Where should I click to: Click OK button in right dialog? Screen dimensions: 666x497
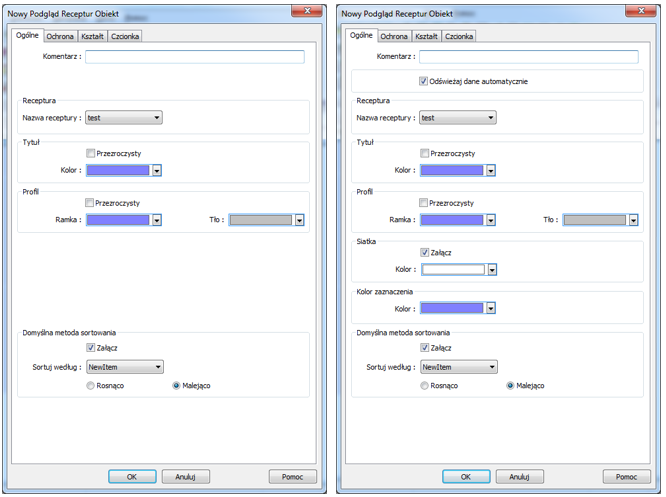(x=466, y=477)
